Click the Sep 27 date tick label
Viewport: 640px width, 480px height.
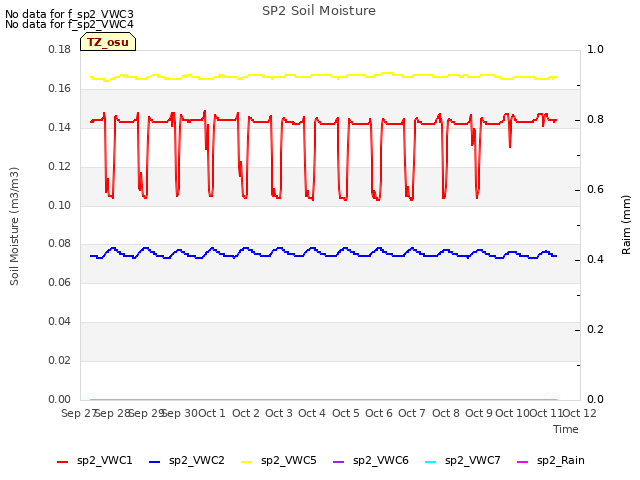pyautogui.click(x=78, y=413)
